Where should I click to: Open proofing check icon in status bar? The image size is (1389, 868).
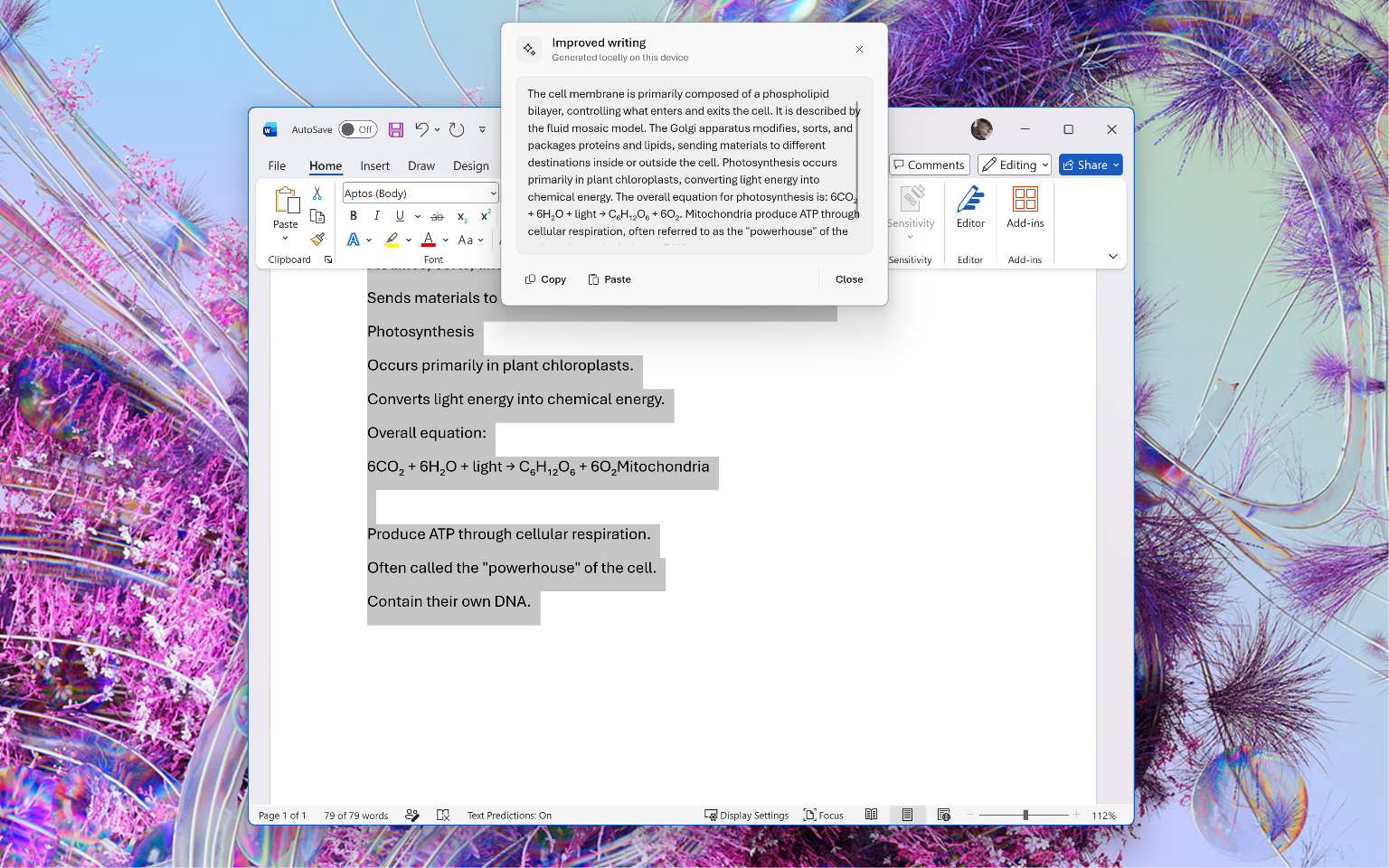tap(443, 815)
